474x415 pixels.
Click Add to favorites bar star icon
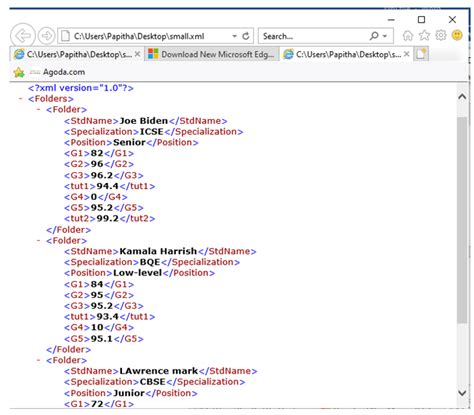pyautogui.click(x=19, y=72)
